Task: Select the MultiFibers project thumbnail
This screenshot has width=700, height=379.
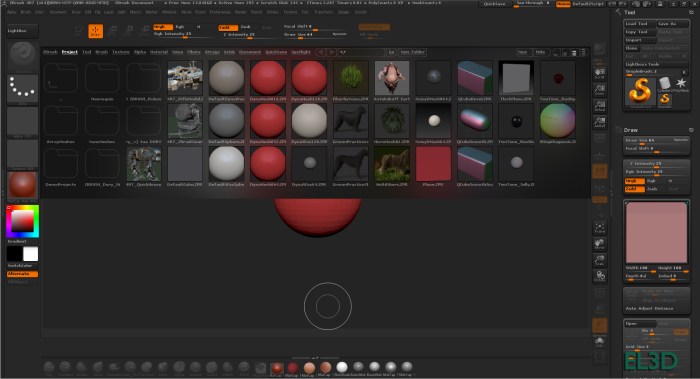Action: (392, 164)
